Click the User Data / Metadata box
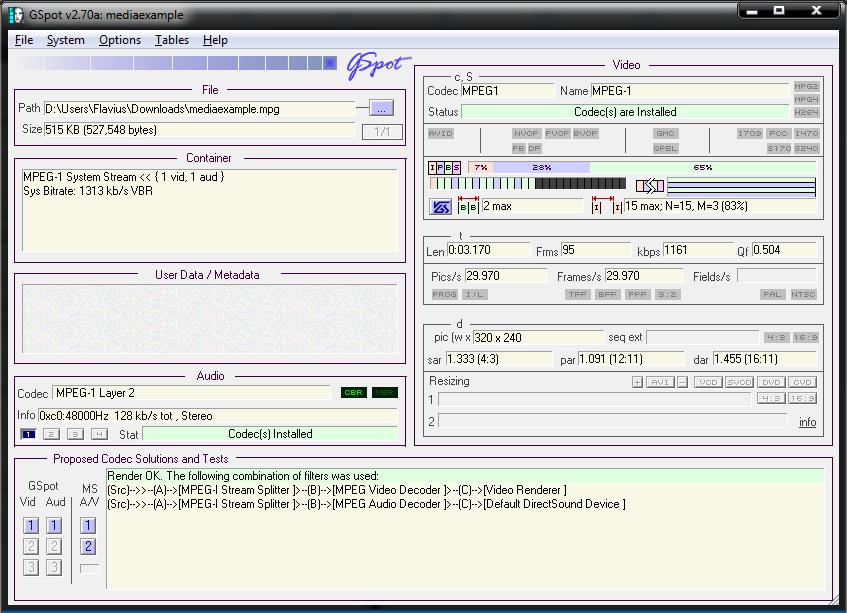 pos(210,319)
